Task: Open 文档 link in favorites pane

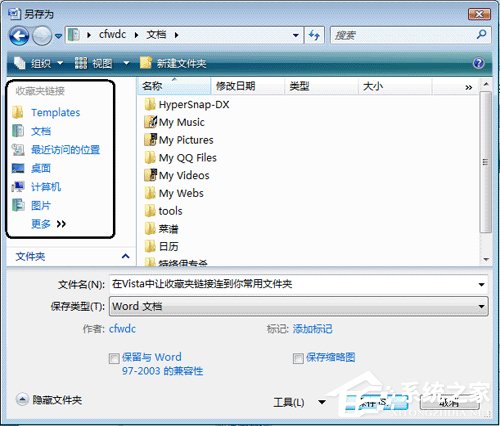Action: tap(41, 131)
